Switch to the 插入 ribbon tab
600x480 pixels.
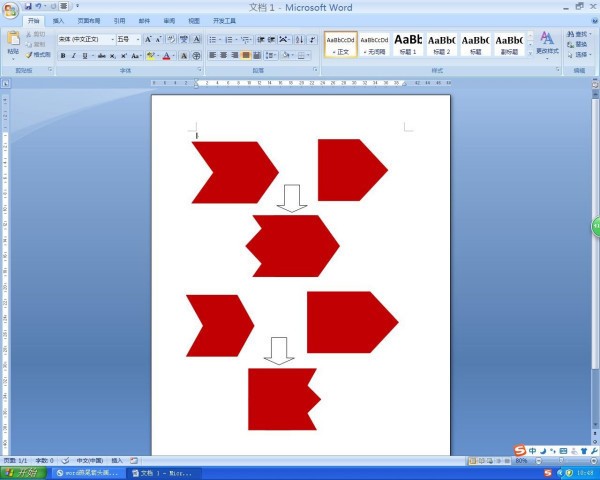[x=58, y=20]
